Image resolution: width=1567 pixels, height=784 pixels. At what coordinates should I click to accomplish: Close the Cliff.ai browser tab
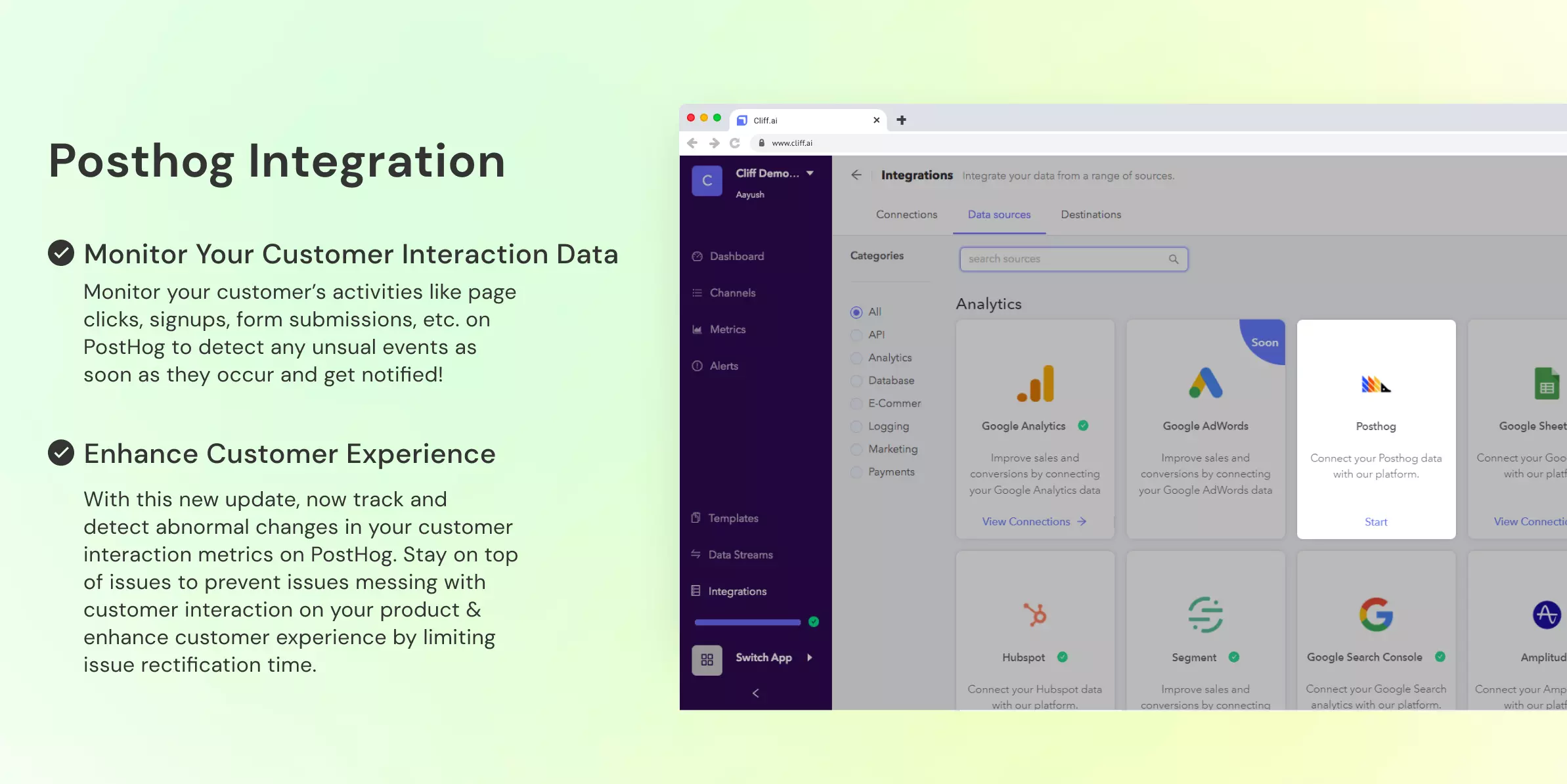(876, 120)
